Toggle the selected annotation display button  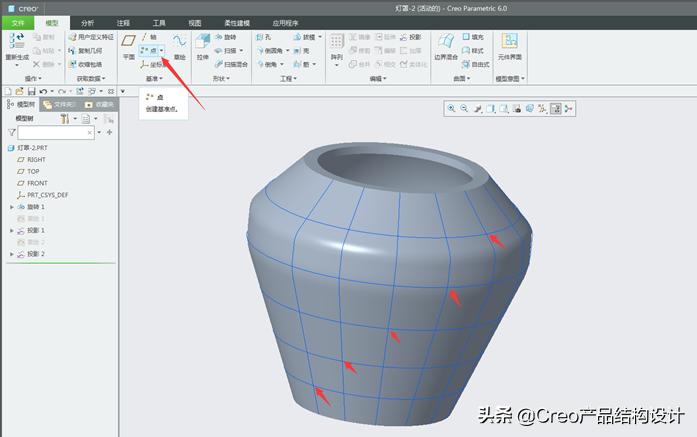(555, 108)
